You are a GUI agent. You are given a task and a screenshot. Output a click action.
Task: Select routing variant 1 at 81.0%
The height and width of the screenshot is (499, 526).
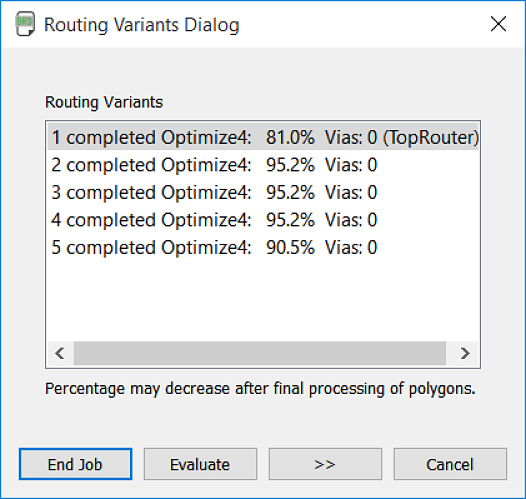pyautogui.click(x=263, y=137)
